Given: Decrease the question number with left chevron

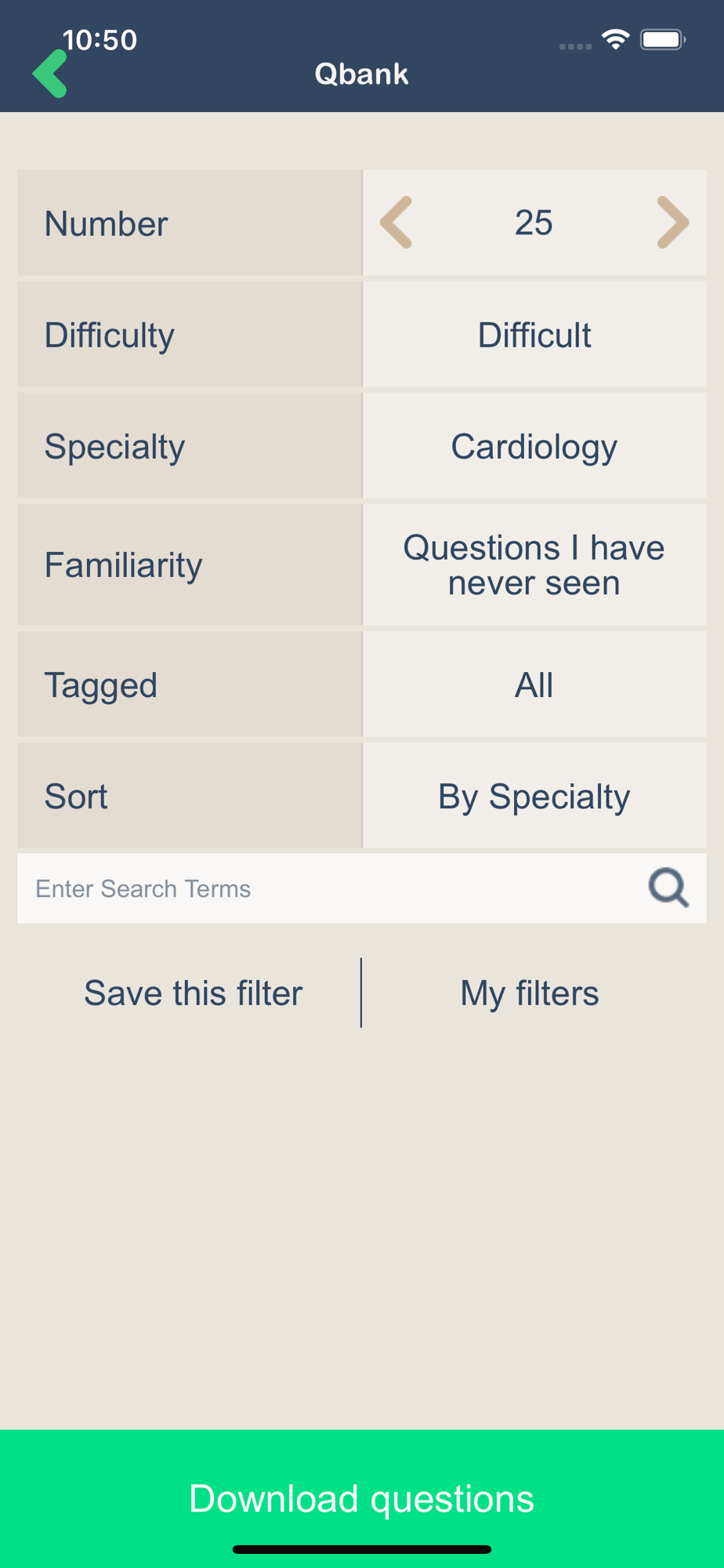Looking at the screenshot, I should 396,223.
